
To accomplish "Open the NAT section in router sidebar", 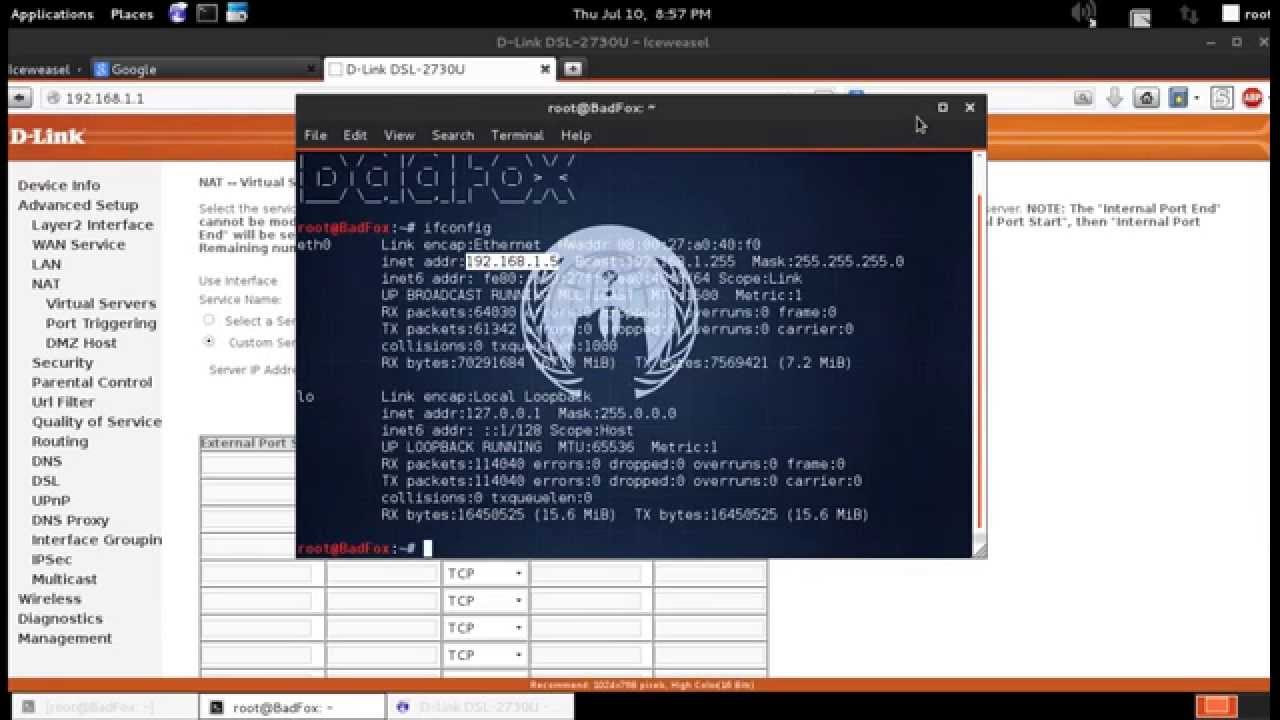I will (x=46, y=284).
